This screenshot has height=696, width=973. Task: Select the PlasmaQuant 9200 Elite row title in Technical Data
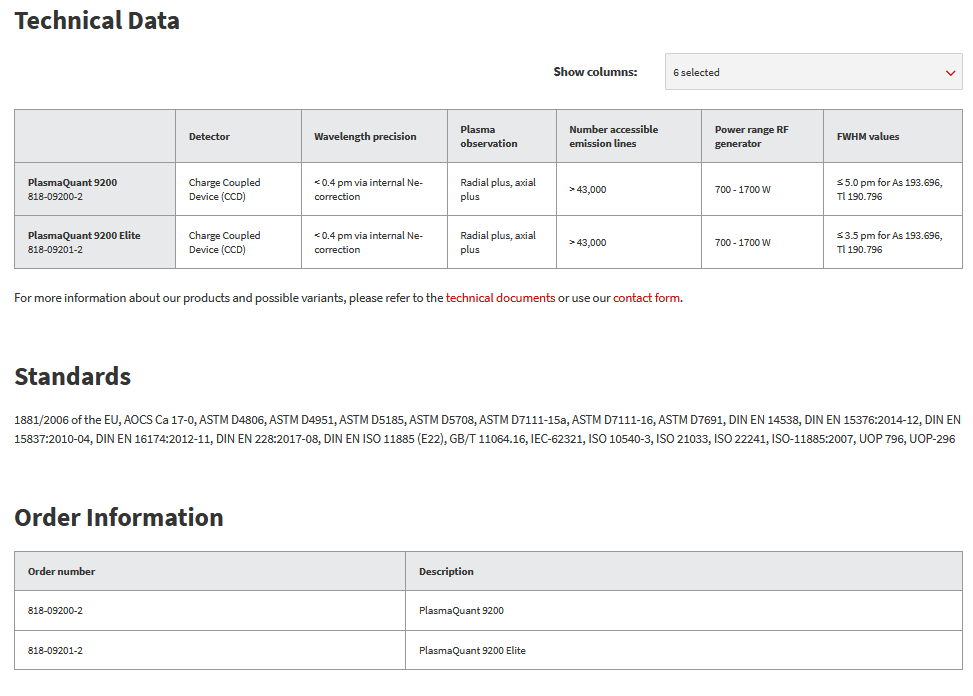coord(84,236)
